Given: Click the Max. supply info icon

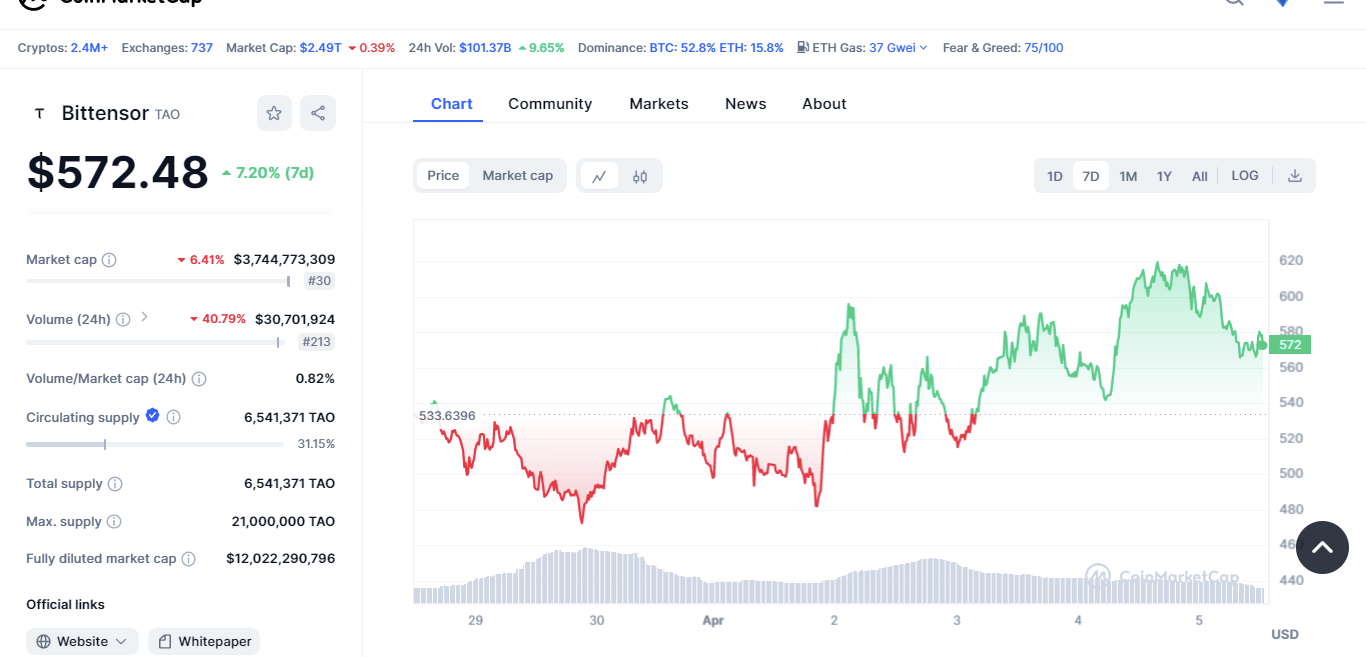Looking at the screenshot, I should point(114,522).
